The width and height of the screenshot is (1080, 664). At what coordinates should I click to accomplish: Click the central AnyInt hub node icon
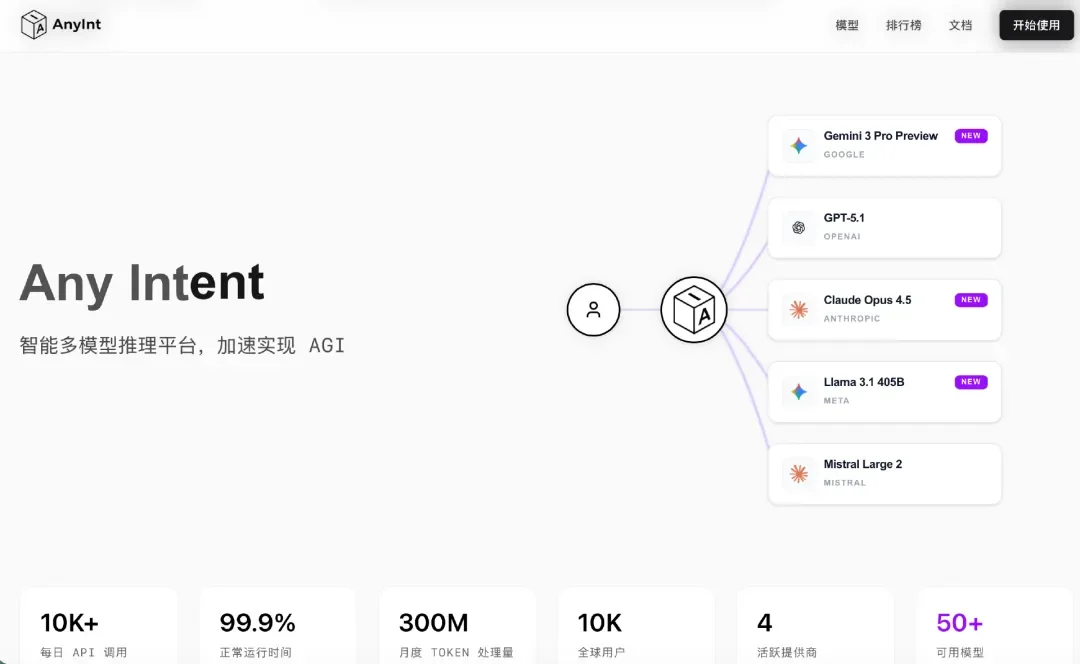point(694,309)
